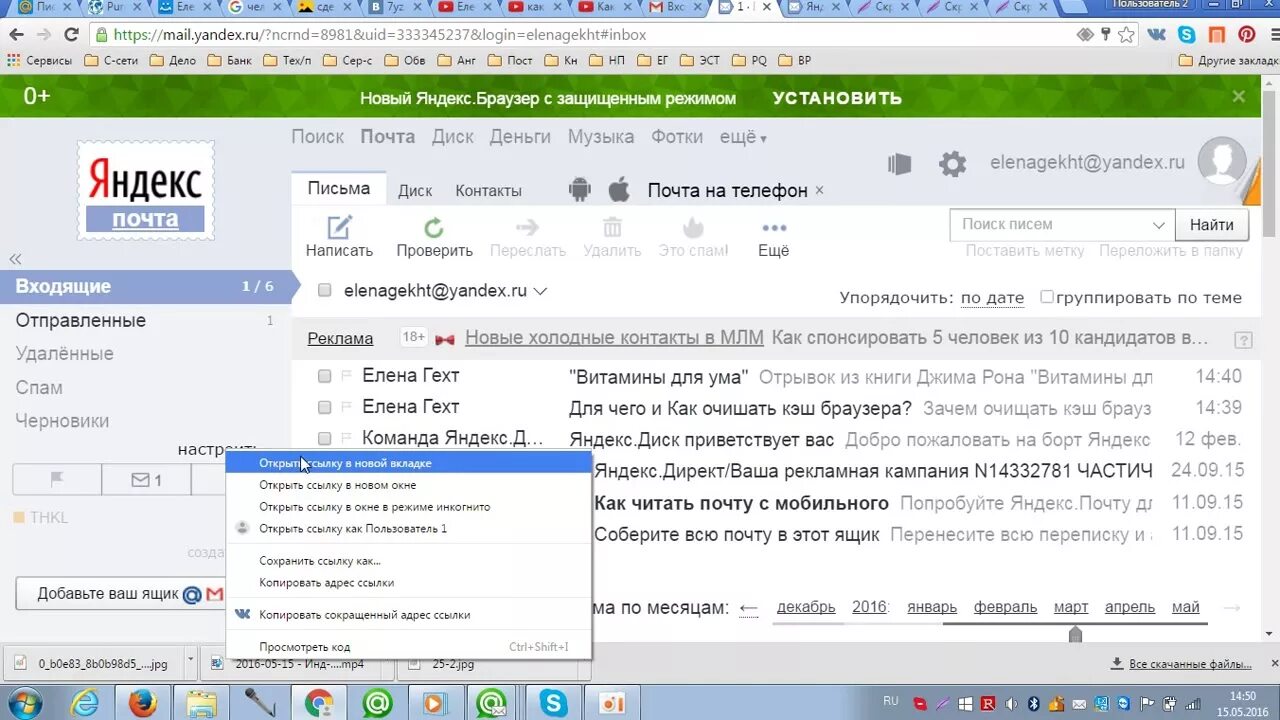Screen dimensions: 1280x720
Task: Click the Проверить refresh mail icon
Action: click(x=433, y=228)
